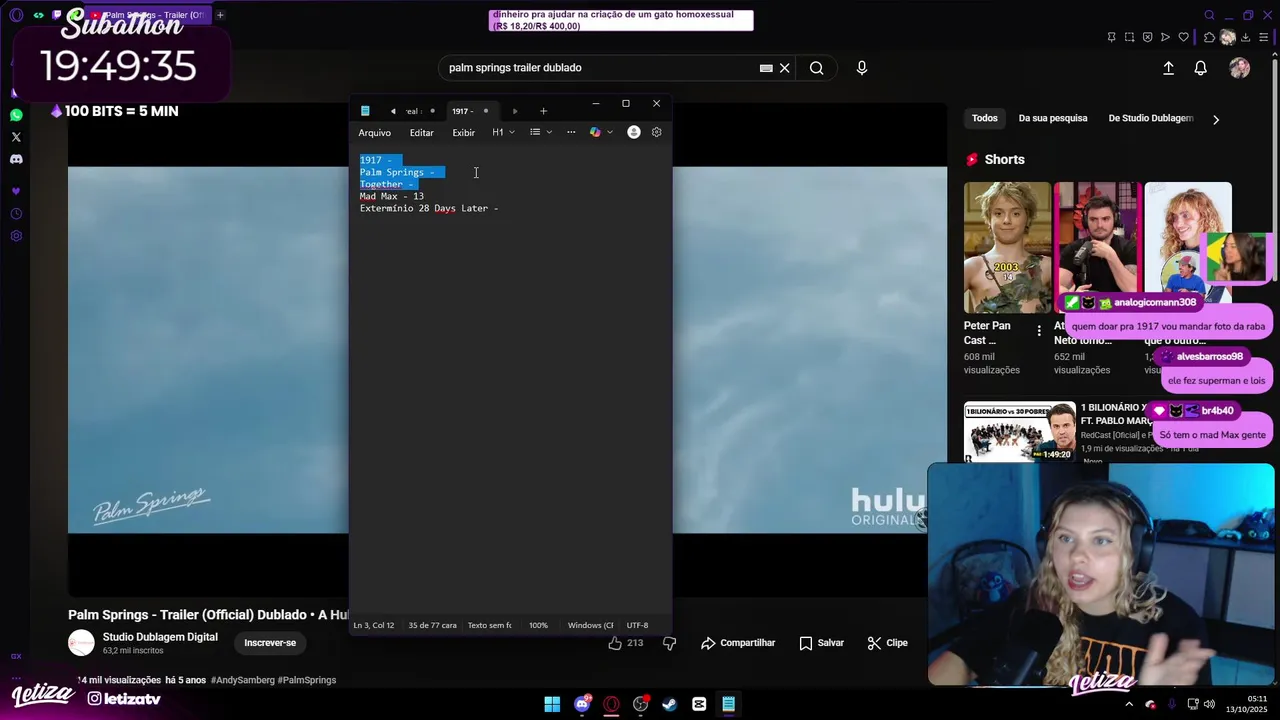Select De Studio Dublagem chip

(1151, 118)
